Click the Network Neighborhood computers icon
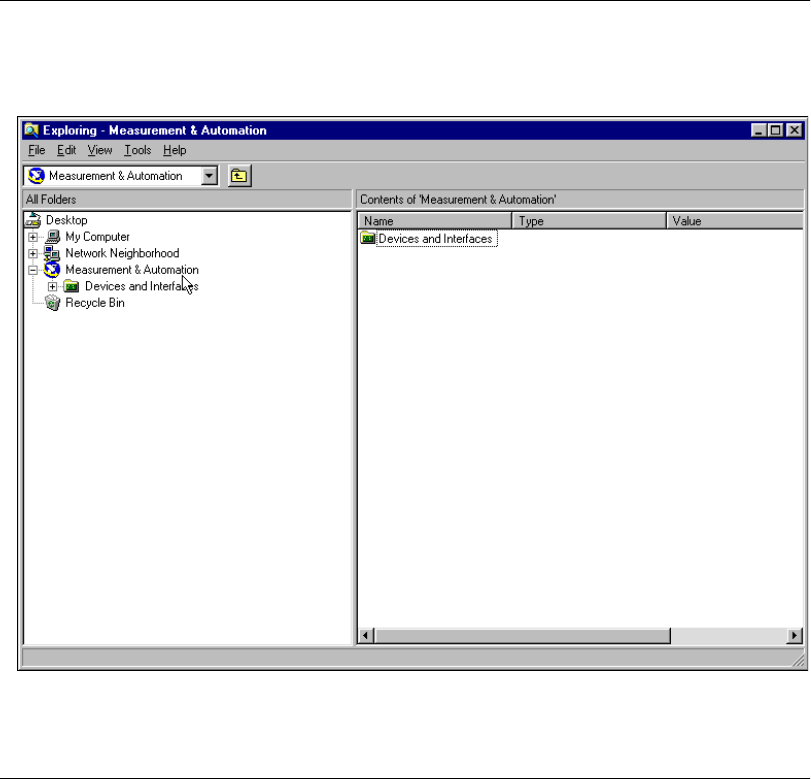 (52, 253)
